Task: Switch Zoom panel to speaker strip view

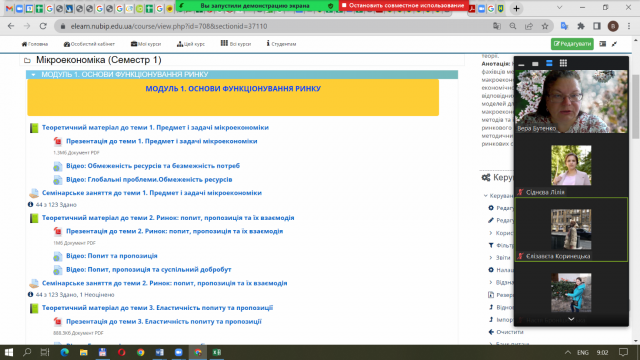Action: [549, 63]
